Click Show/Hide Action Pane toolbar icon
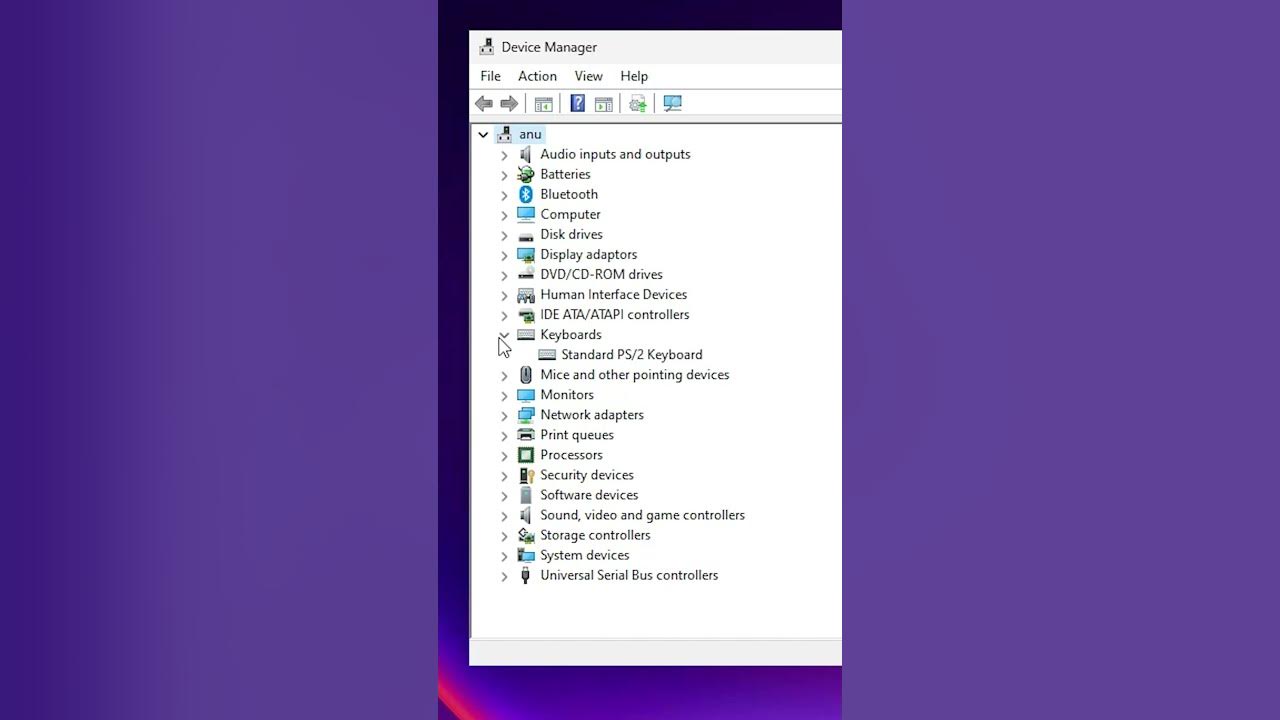Image resolution: width=1280 pixels, height=720 pixels. coord(603,104)
